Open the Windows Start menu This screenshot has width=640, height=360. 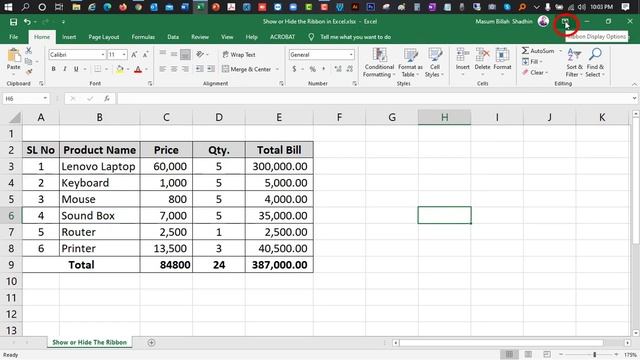pos(8,7)
